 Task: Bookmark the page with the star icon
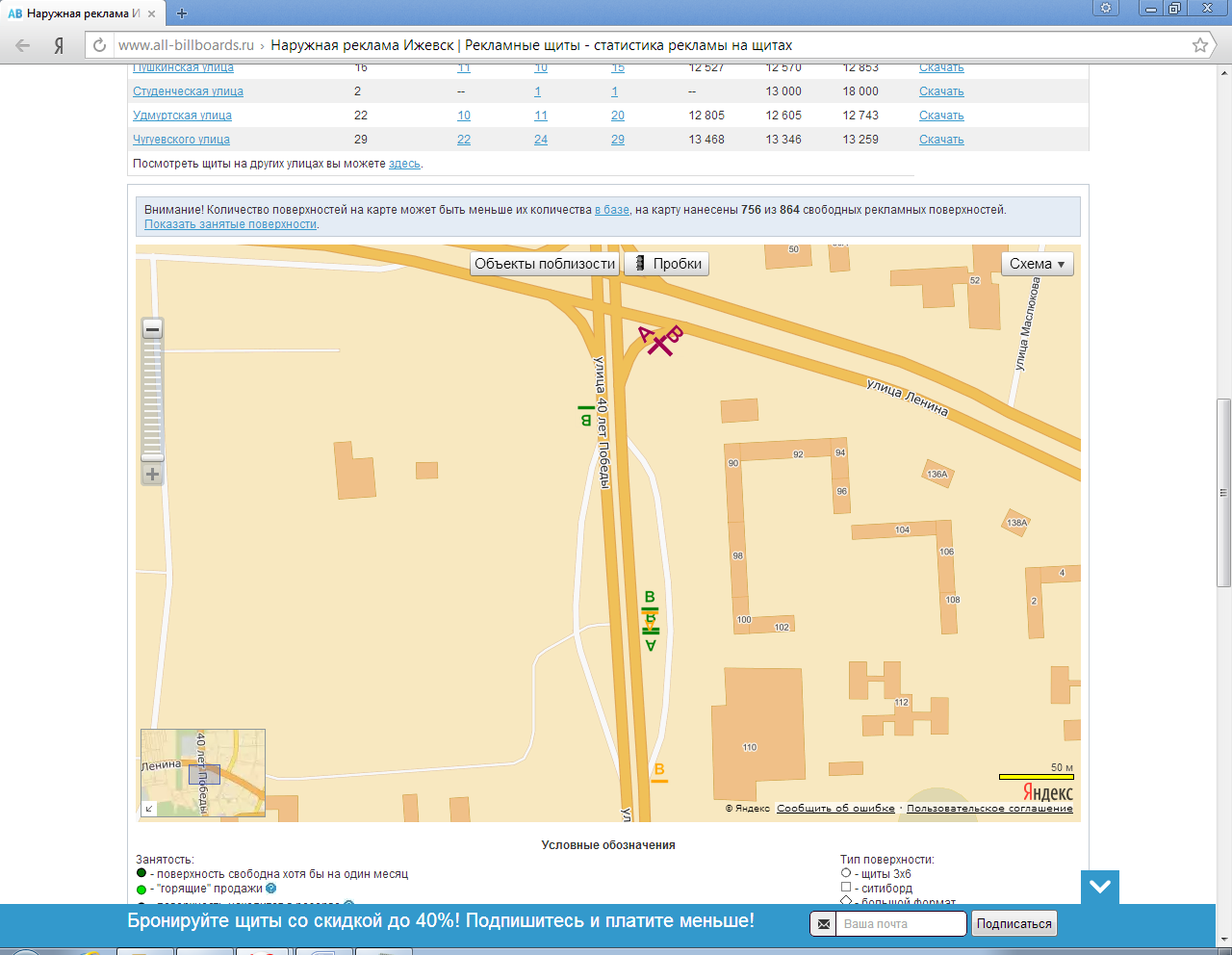[1200, 45]
